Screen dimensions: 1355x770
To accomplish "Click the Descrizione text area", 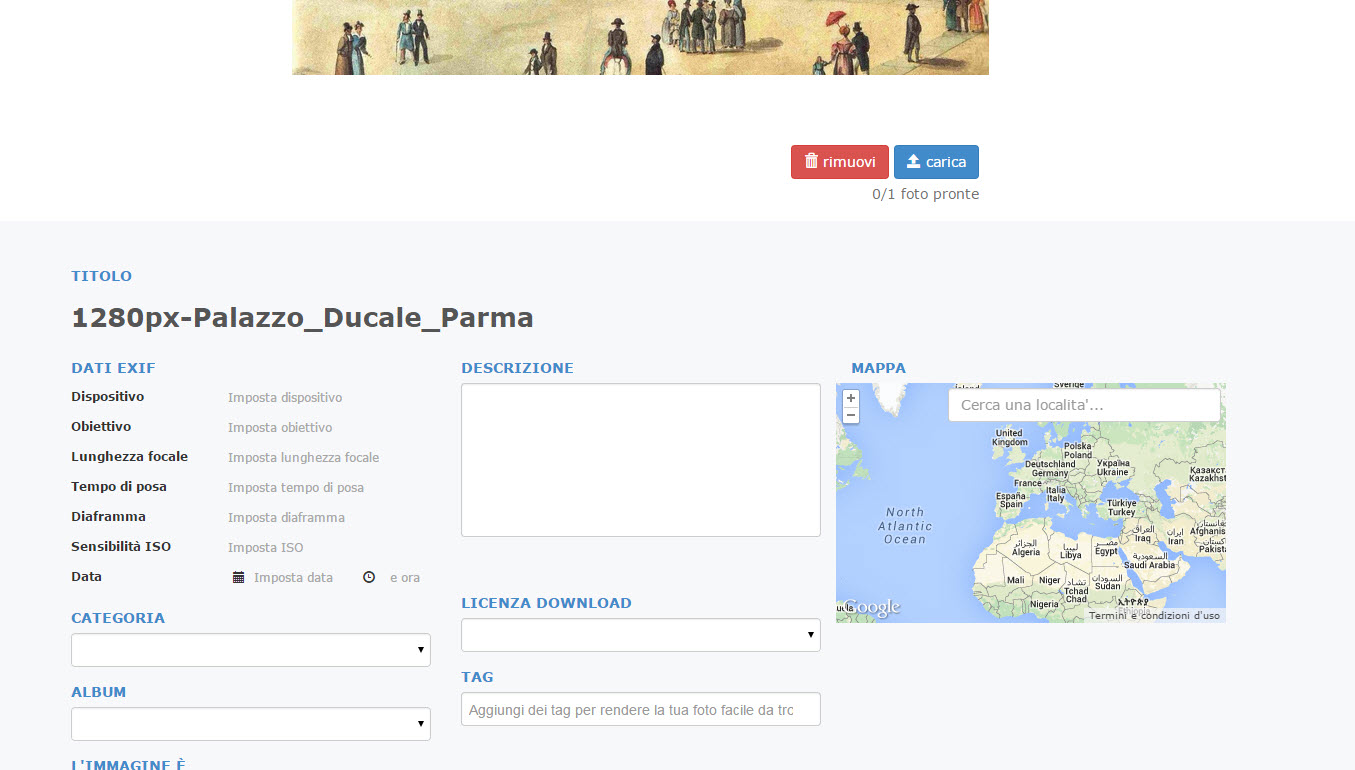I will pyautogui.click(x=641, y=460).
